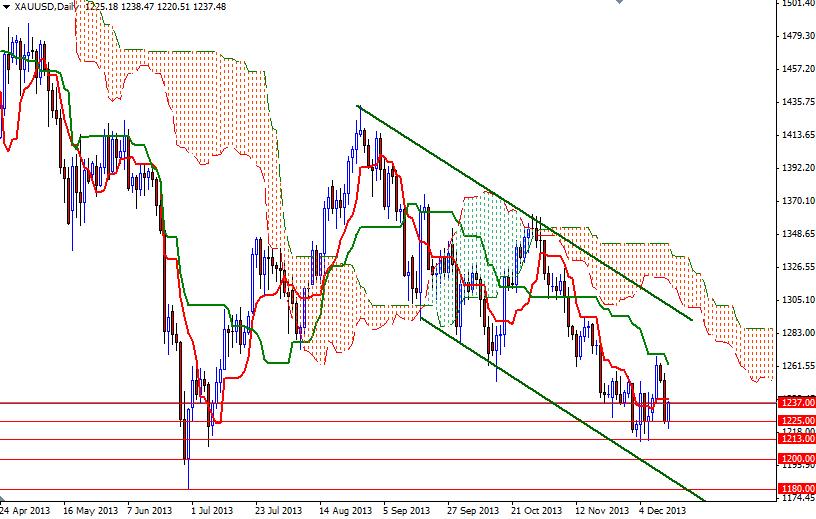
Task: Click the 12 Nov 2013 date label
Action: 602,511
